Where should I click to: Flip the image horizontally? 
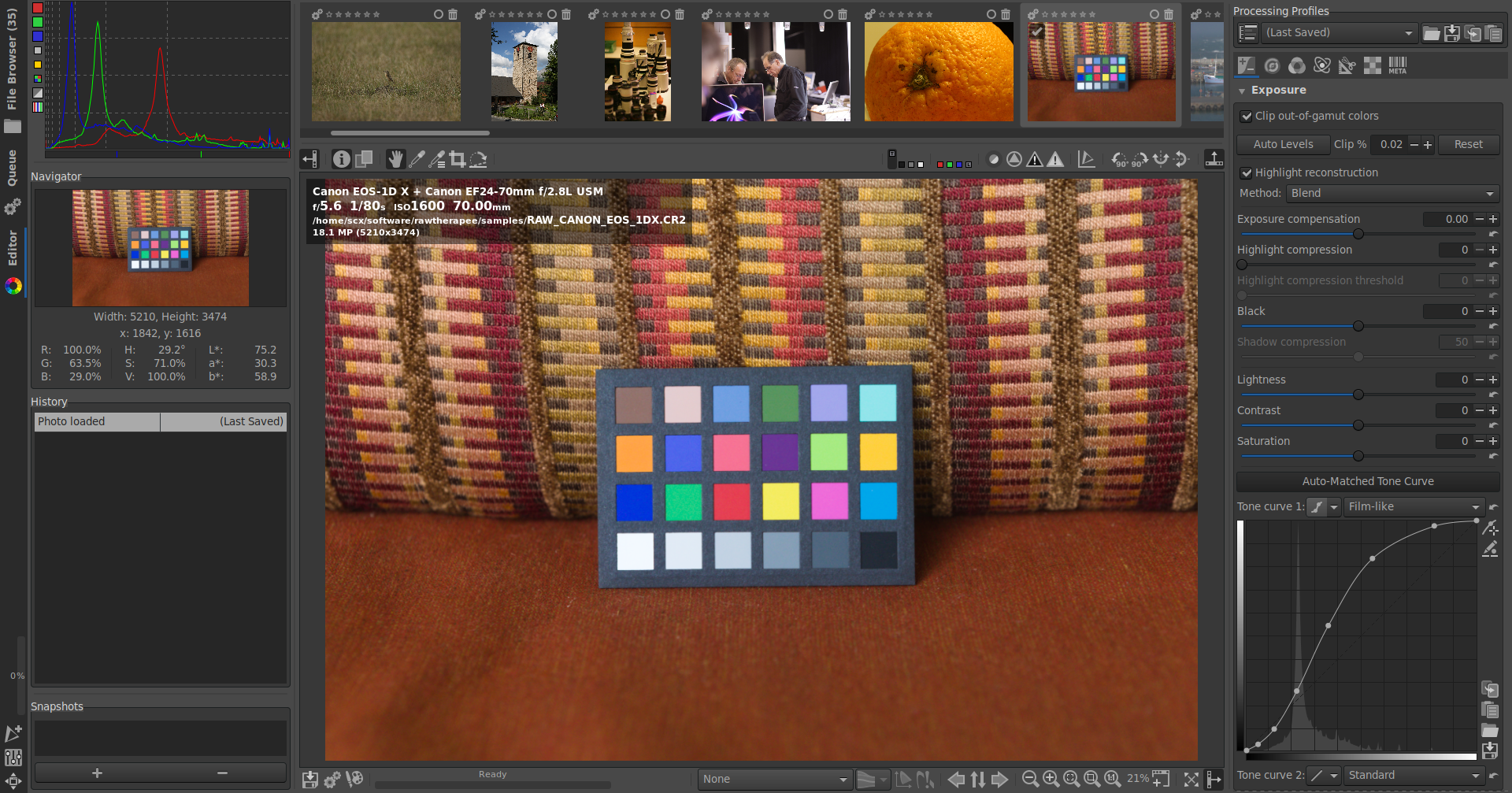tap(1160, 159)
